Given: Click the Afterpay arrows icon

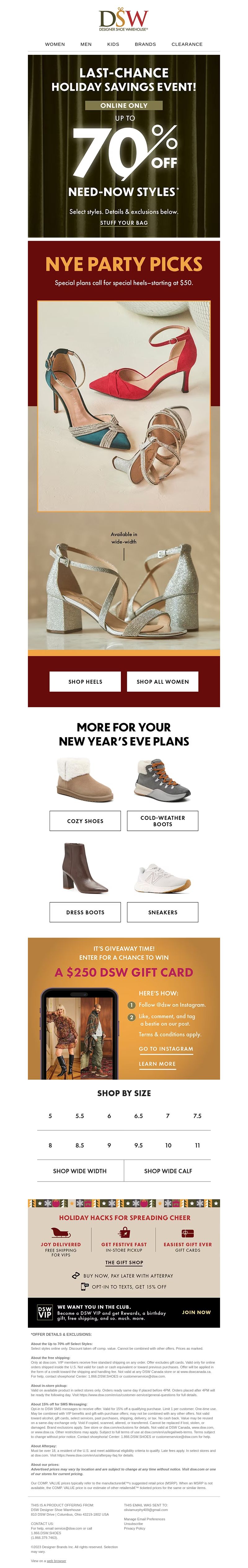Looking at the screenshot, I should click(x=76, y=1275).
